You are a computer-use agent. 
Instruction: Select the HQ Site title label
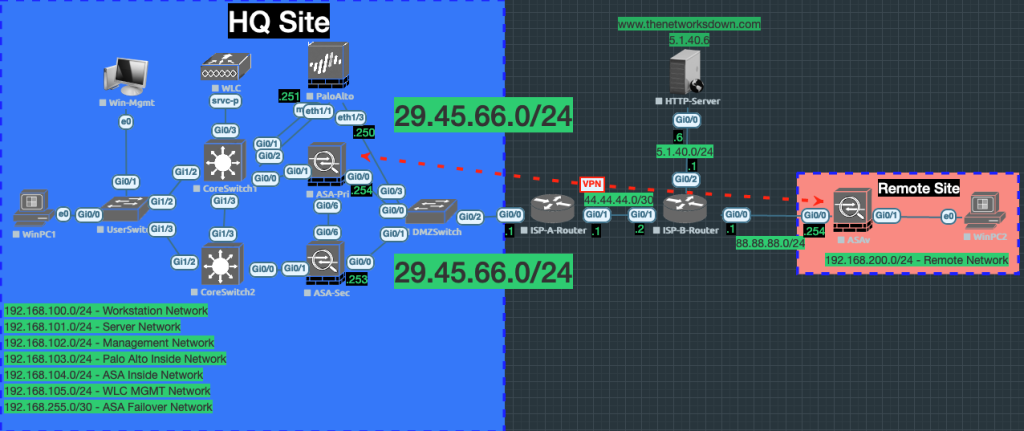click(279, 20)
